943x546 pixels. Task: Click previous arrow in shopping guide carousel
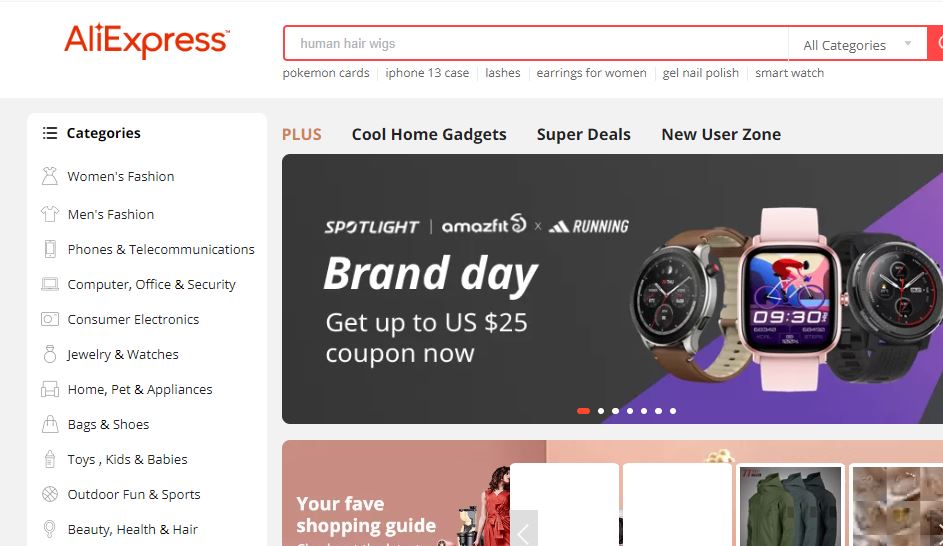523,530
